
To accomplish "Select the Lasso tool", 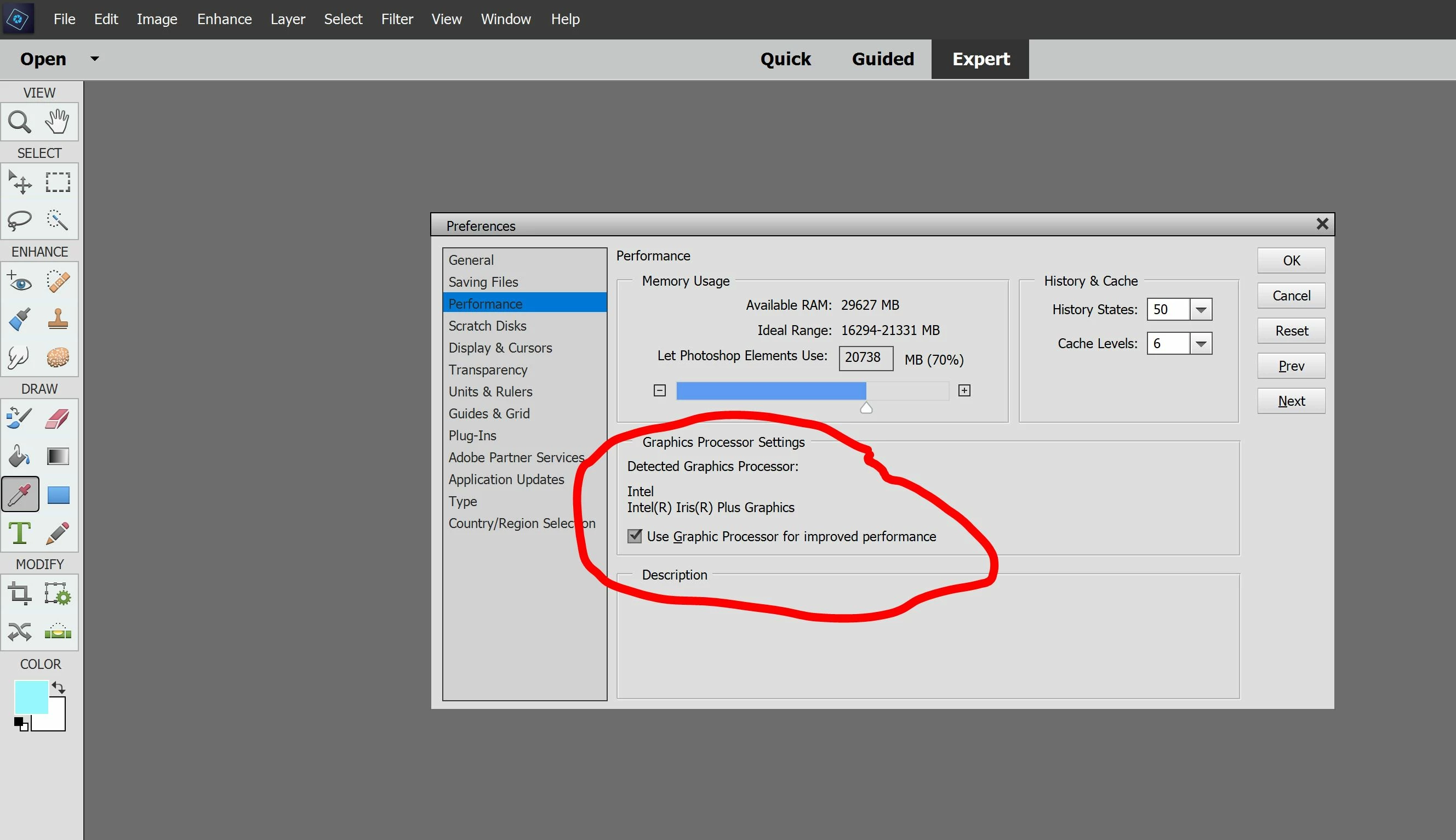I will [x=20, y=220].
